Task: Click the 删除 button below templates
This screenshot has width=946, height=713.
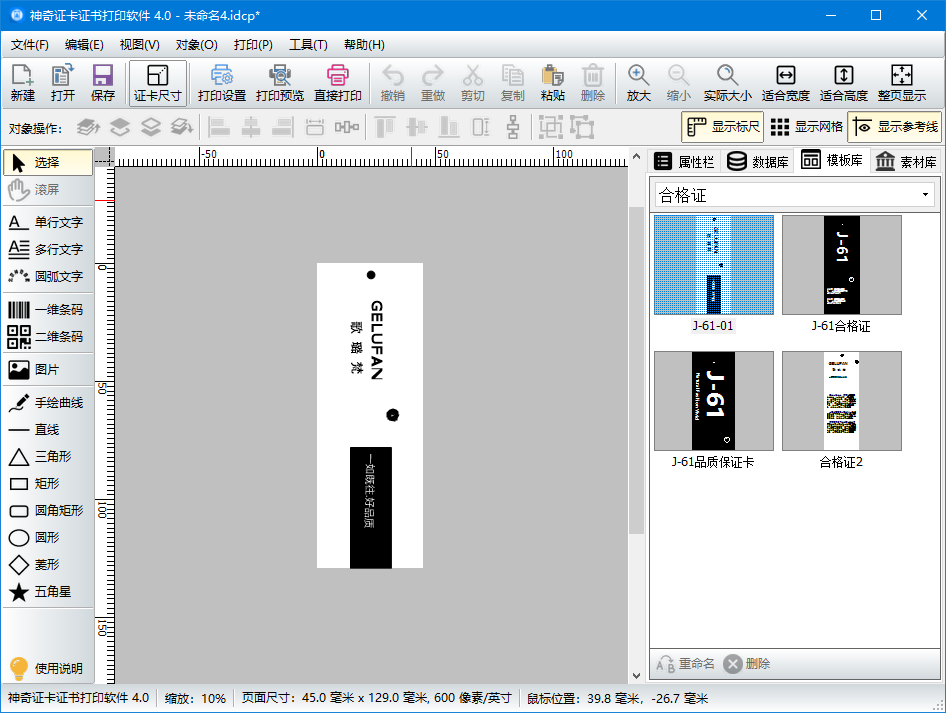Action: tap(747, 664)
